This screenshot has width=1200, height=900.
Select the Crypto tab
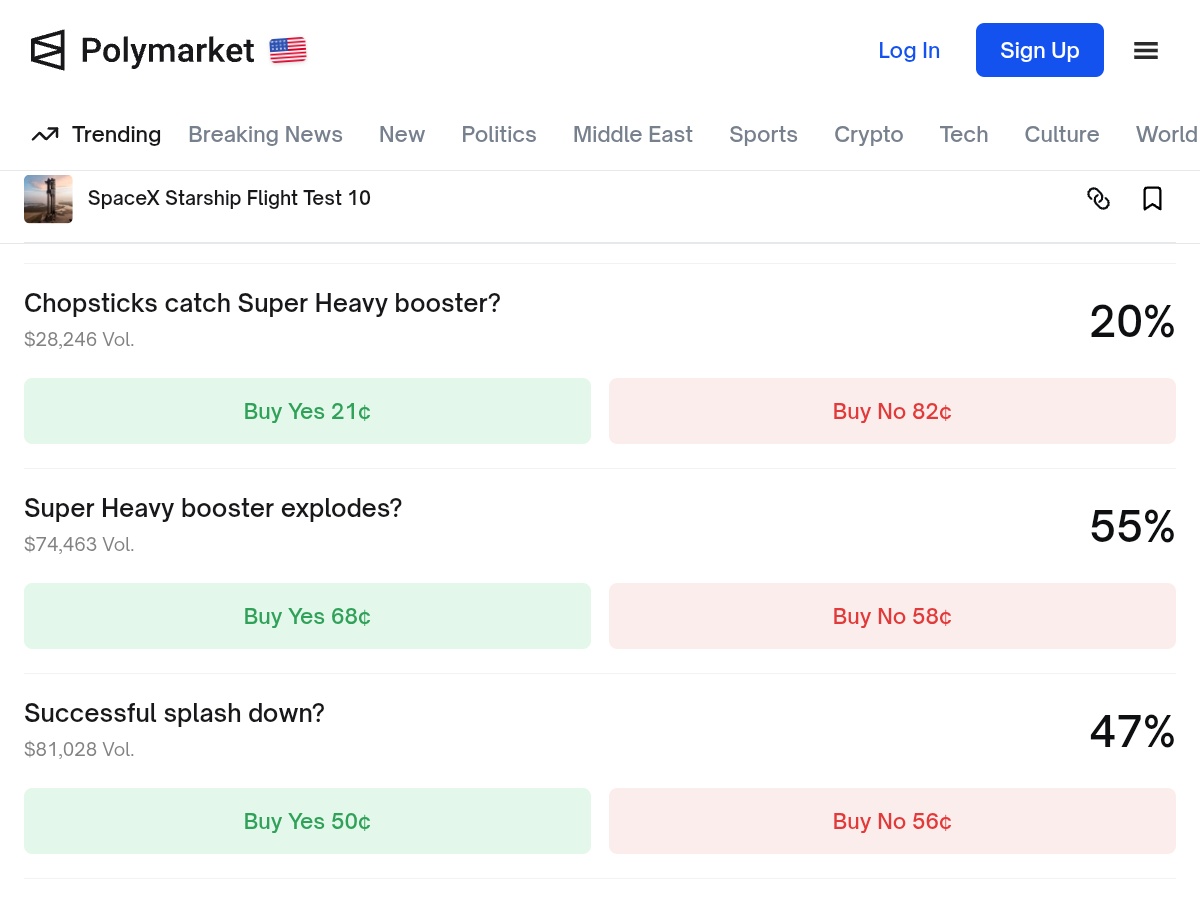point(868,135)
